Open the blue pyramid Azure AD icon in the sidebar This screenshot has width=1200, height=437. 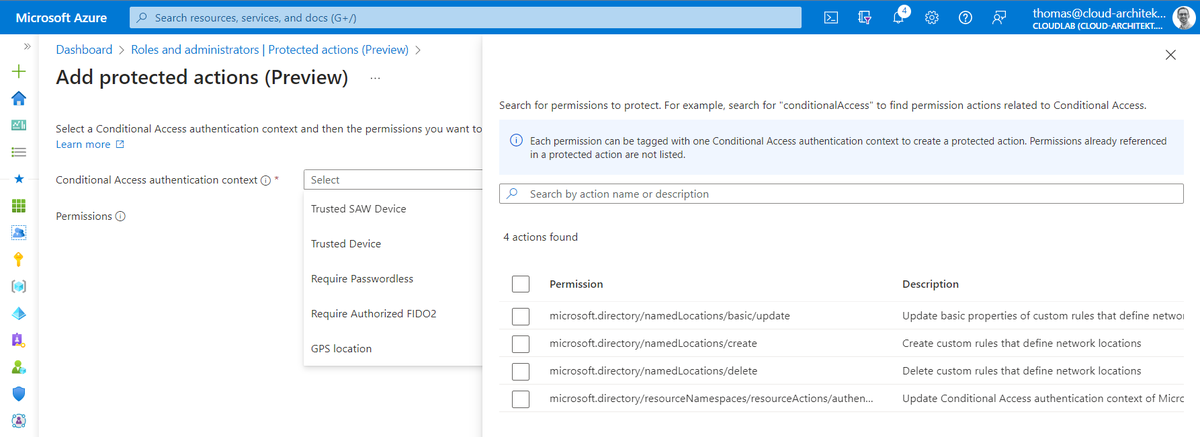click(x=18, y=313)
